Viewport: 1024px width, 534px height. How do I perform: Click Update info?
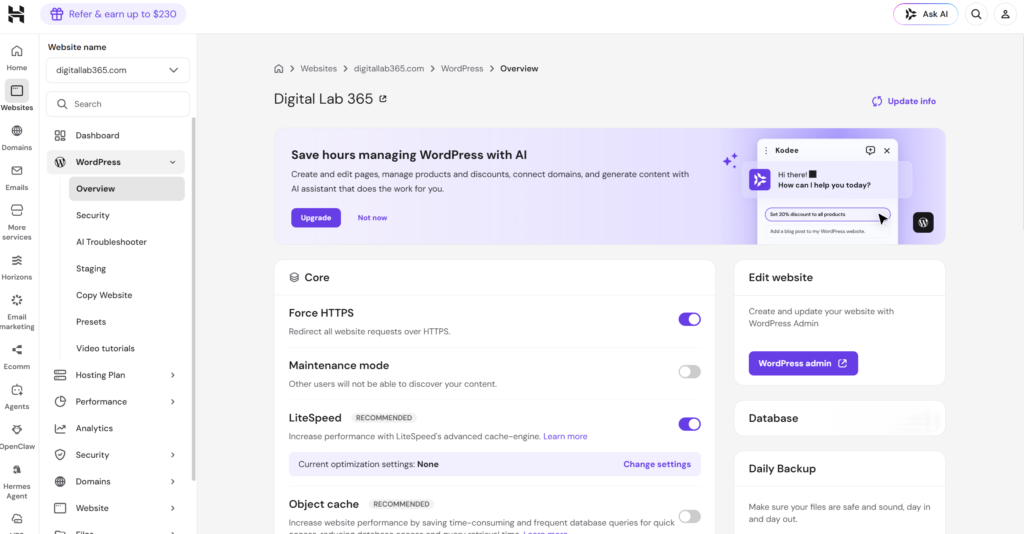pyautogui.click(x=904, y=101)
